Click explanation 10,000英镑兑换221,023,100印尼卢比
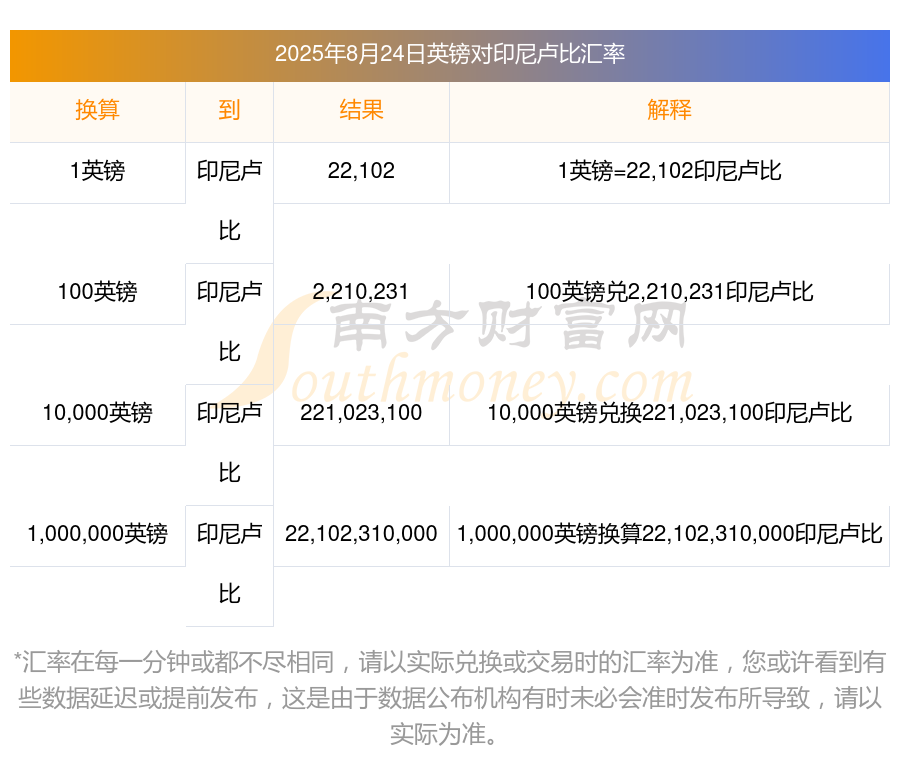Image resolution: width=900 pixels, height=765 pixels. (x=669, y=413)
